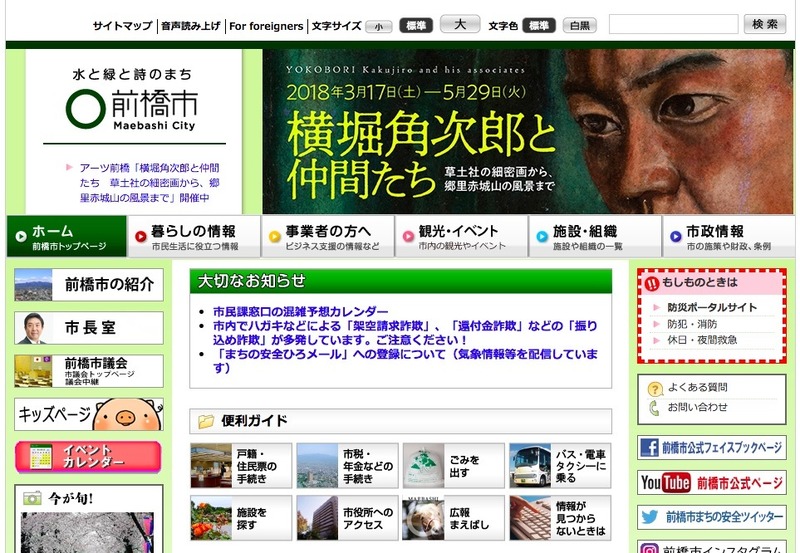
Task: Click the お問い合わせ phone icon
Action: pyautogui.click(x=655, y=407)
